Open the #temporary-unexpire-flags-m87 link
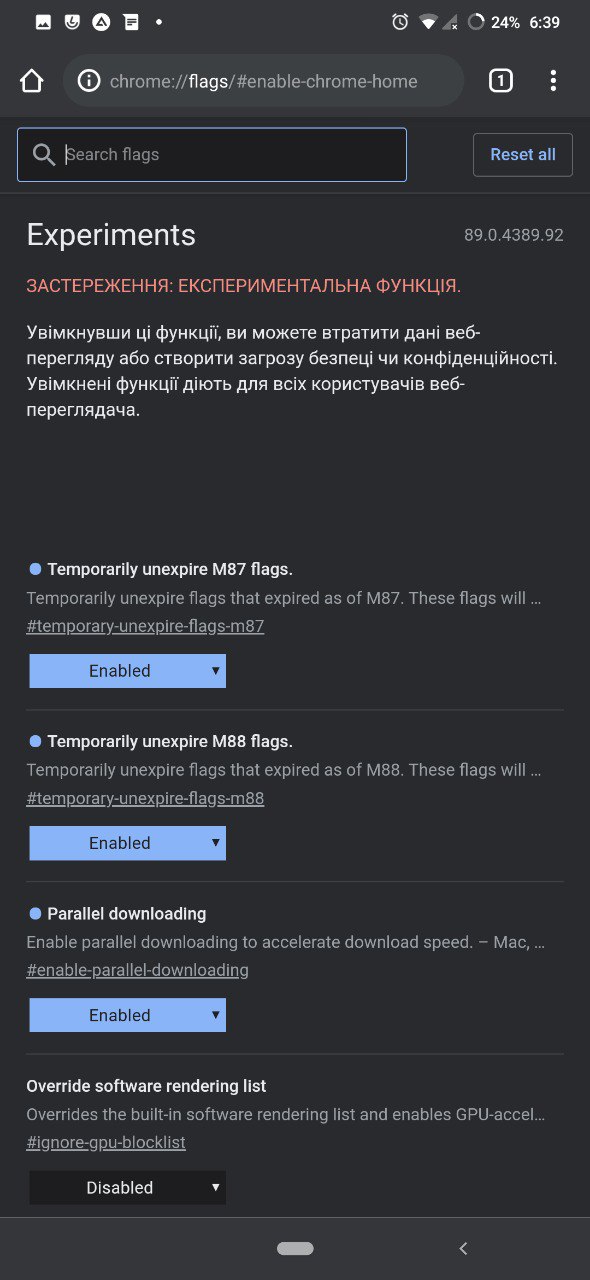 (145, 627)
